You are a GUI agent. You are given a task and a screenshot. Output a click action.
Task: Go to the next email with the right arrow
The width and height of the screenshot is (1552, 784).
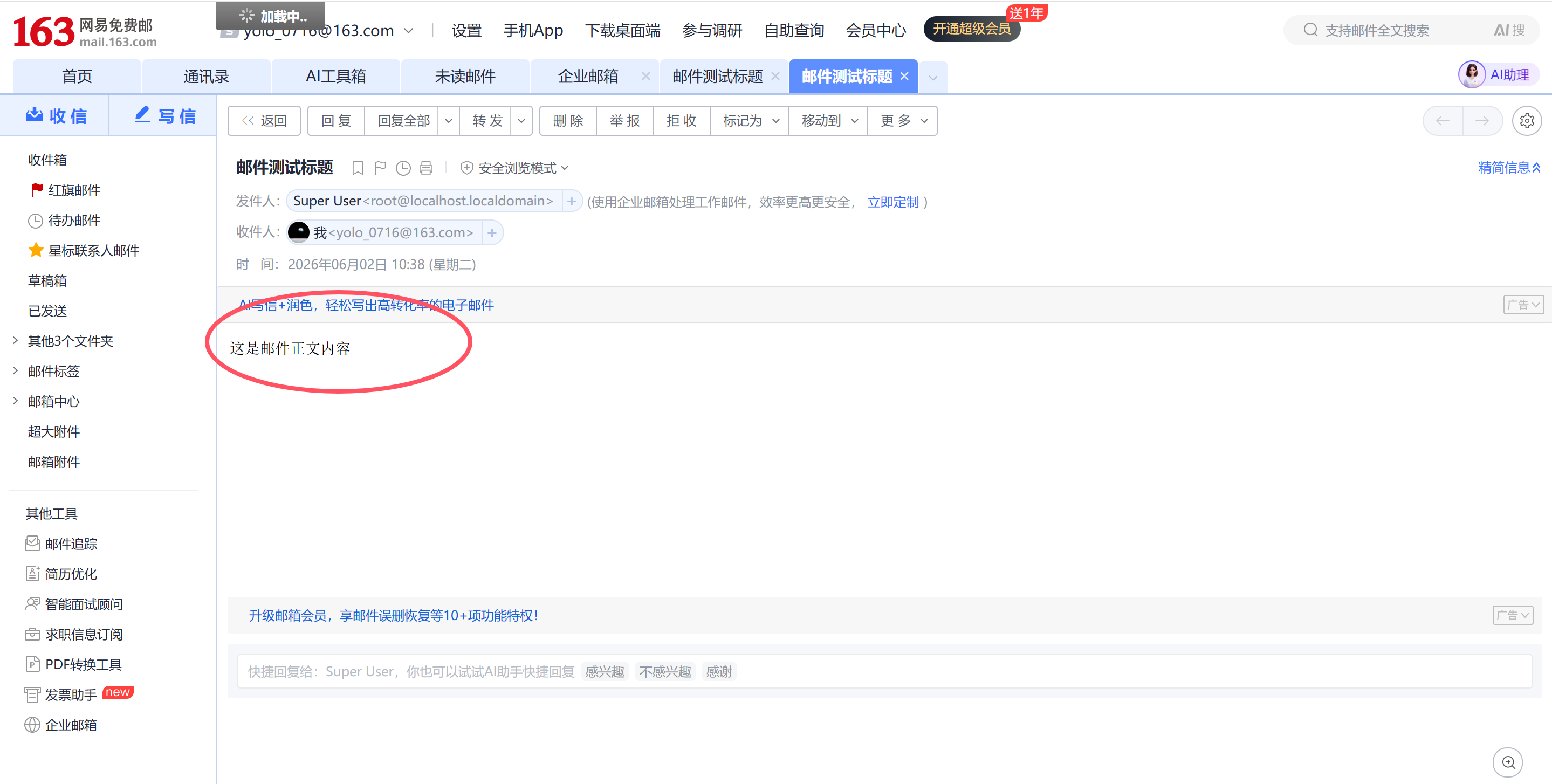pos(1481,121)
